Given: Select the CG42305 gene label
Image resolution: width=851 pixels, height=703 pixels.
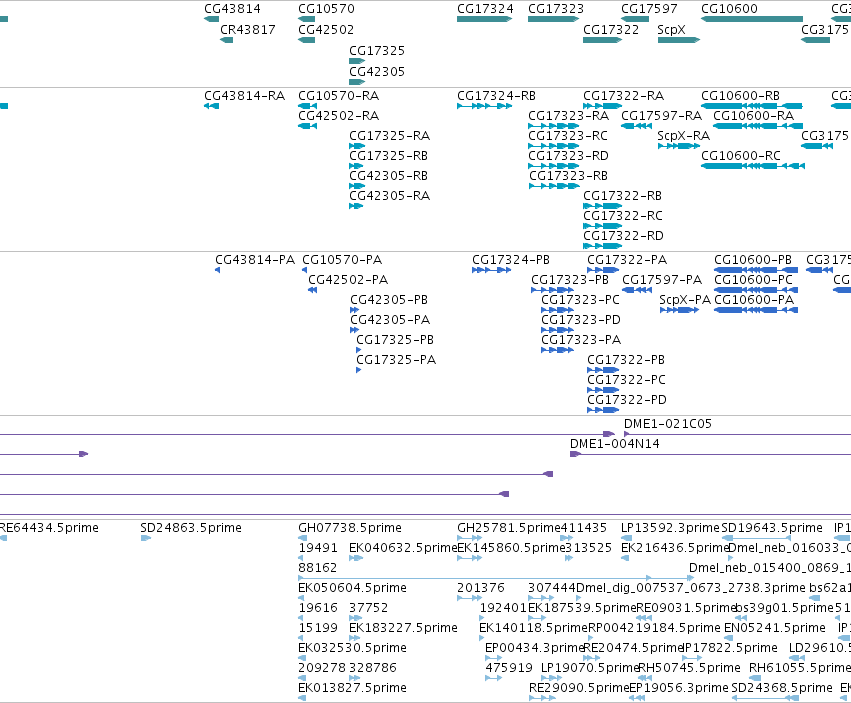Looking at the screenshot, I should (377, 71).
